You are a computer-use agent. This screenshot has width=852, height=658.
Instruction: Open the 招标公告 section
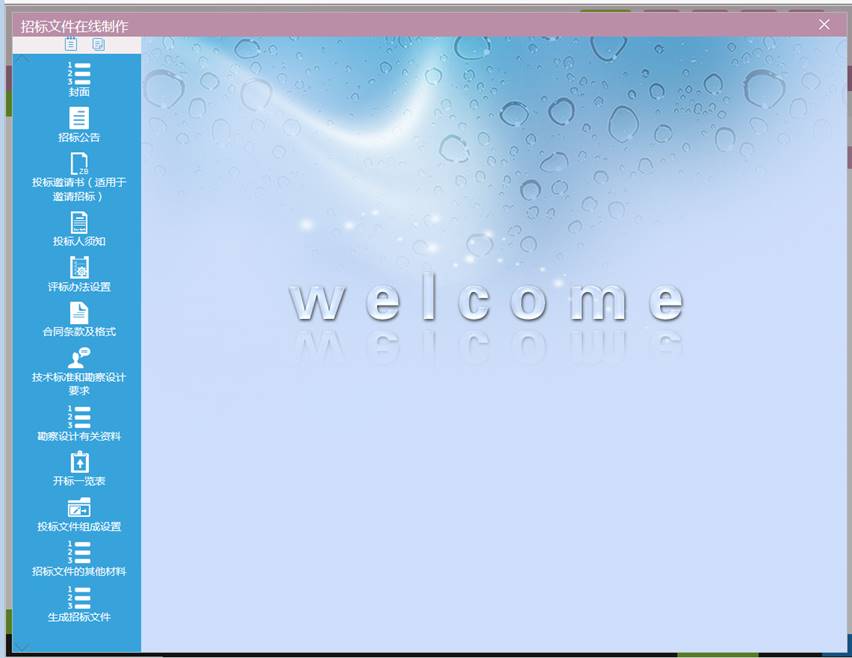[79, 124]
